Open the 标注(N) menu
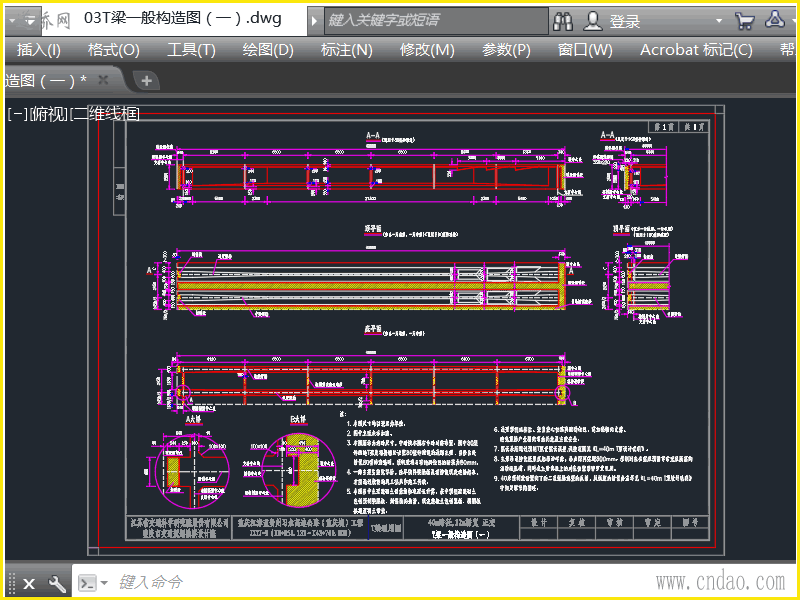This screenshot has width=800, height=600. [346, 50]
